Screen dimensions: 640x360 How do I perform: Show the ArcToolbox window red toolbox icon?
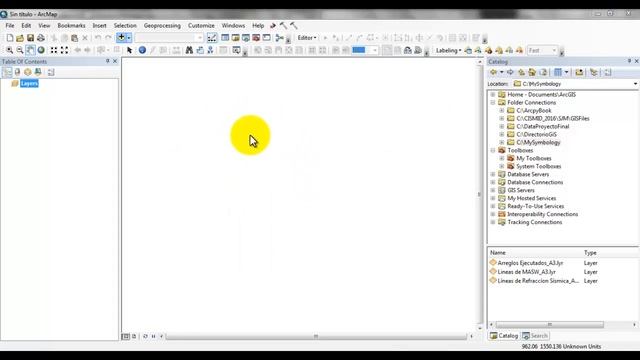click(256, 38)
